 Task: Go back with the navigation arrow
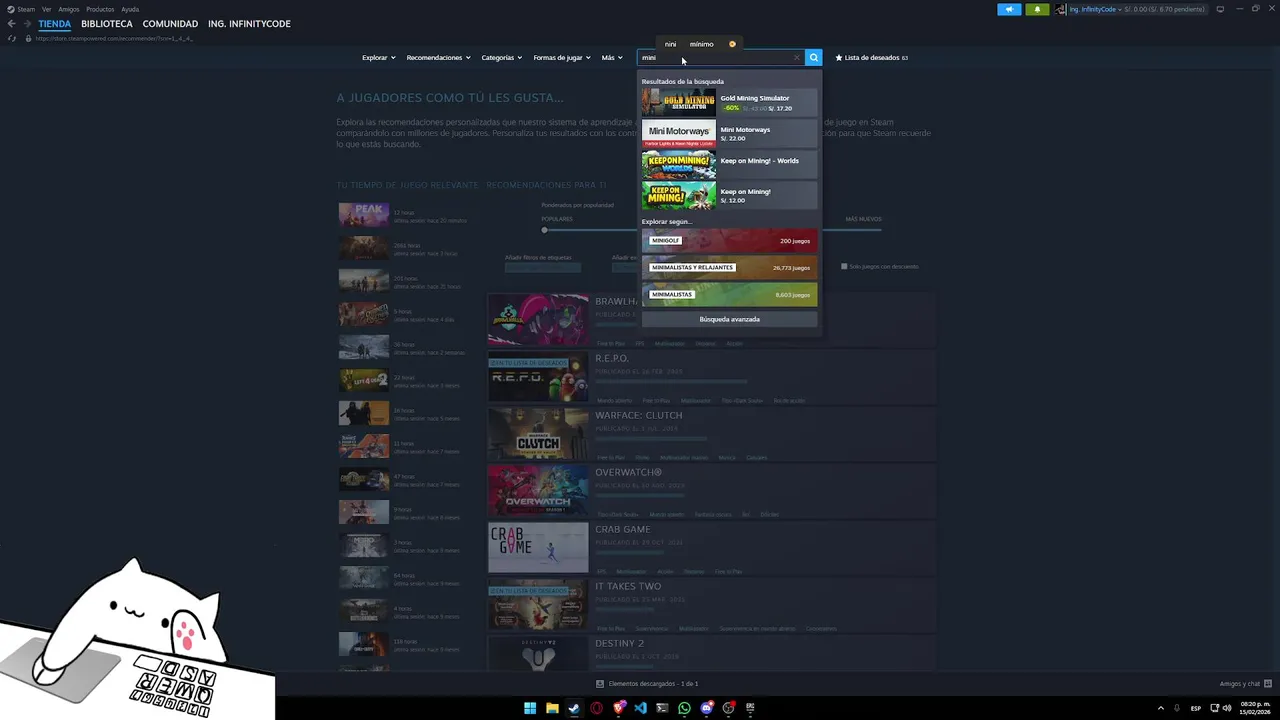coord(12,24)
